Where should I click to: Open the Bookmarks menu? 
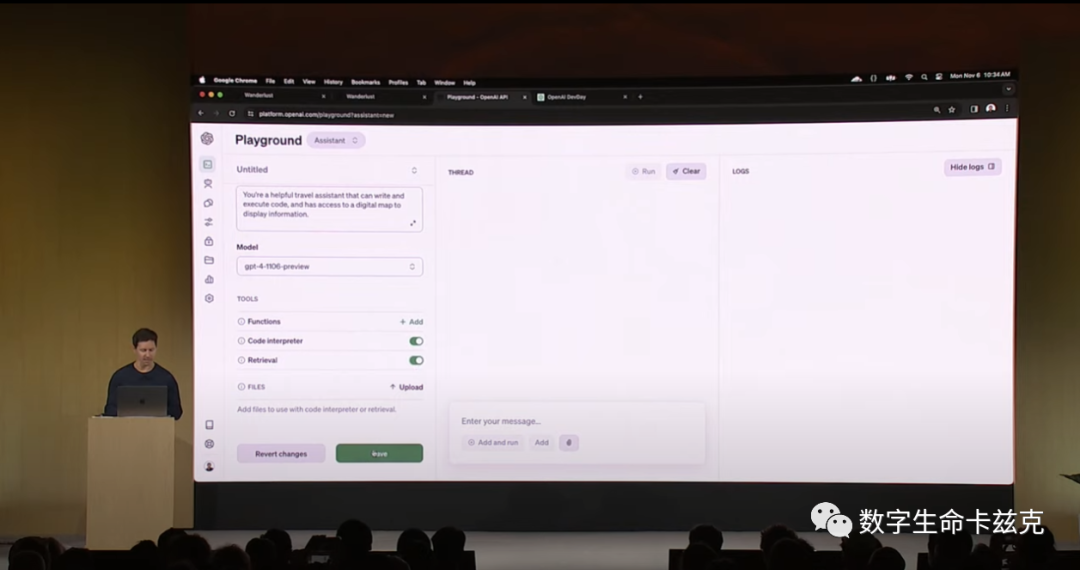point(365,82)
